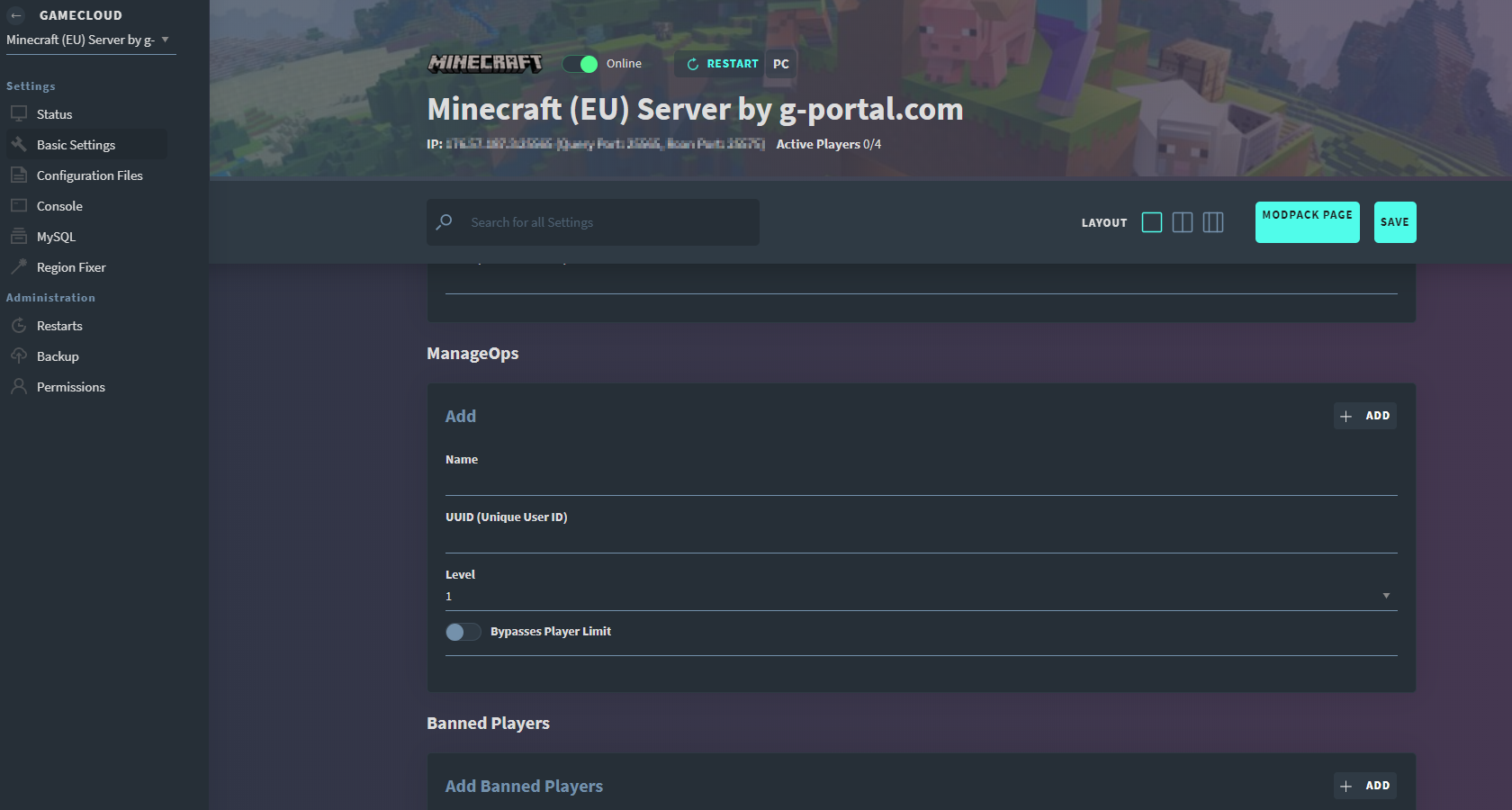This screenshot has height=810, width=1512.
Task: Select the three-column layout icon
Action: [1213, 222]
